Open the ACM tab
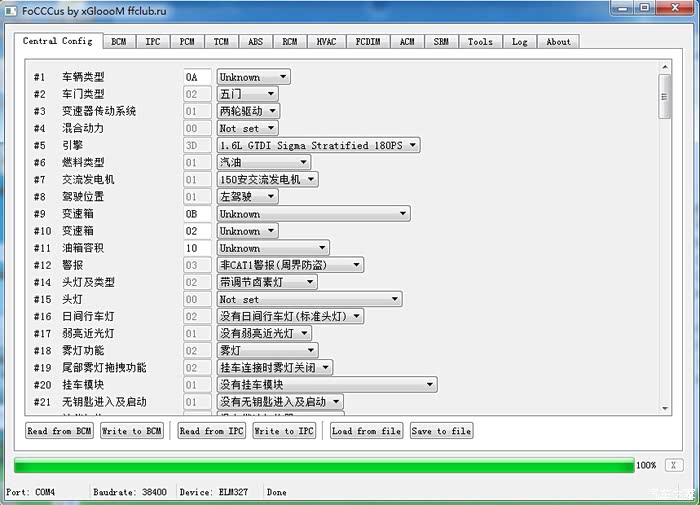 (407, 42)
